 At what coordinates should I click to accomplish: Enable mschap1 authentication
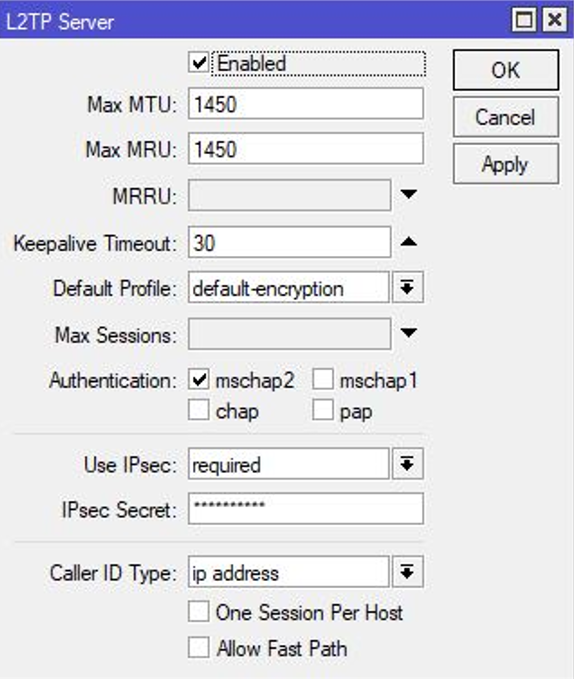click(x=323, y=380)
